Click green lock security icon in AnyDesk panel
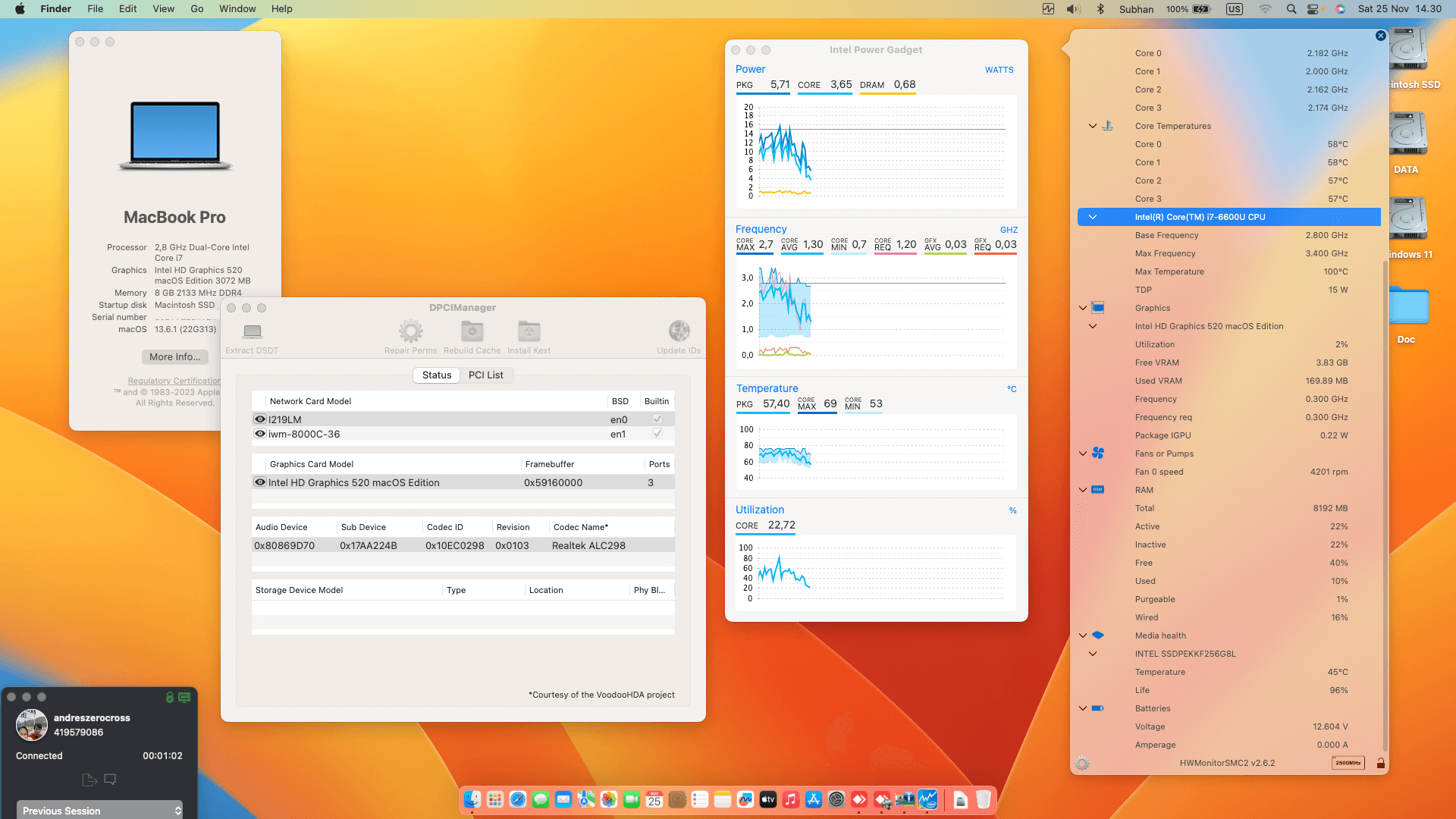1456x819 pixels. (x=170, y=697)
